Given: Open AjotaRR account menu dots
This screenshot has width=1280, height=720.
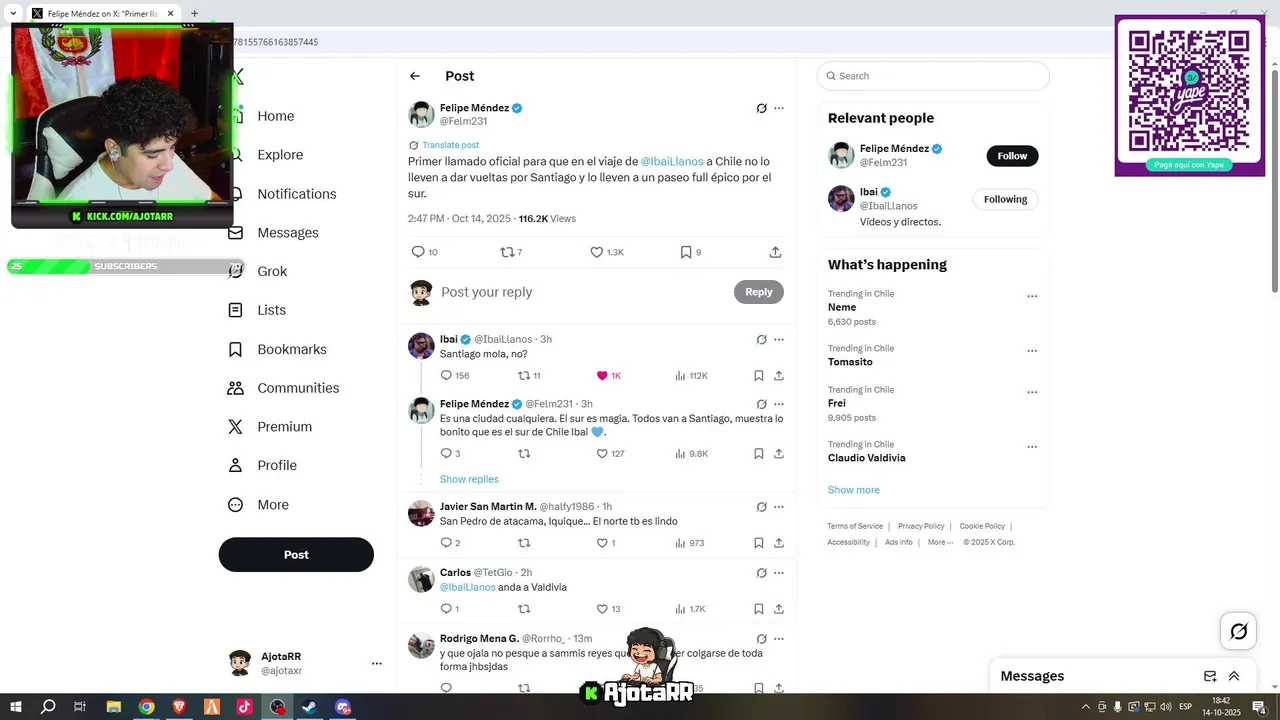Looking at the screenshot, I should (x=377, y=663).
